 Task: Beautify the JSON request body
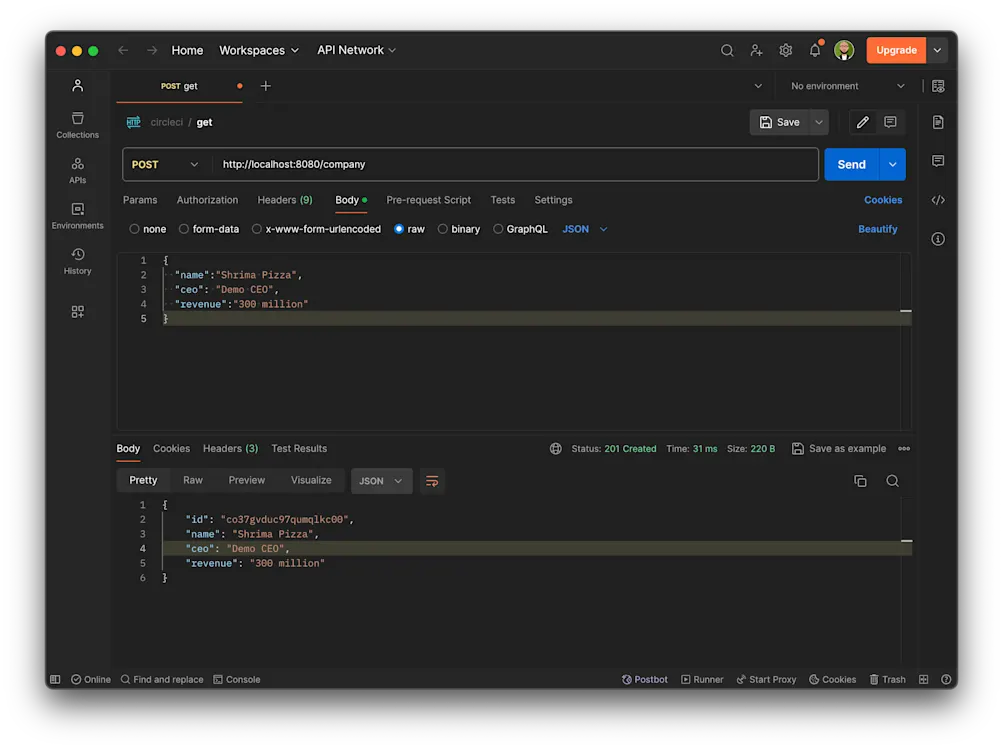click(877, 228)
